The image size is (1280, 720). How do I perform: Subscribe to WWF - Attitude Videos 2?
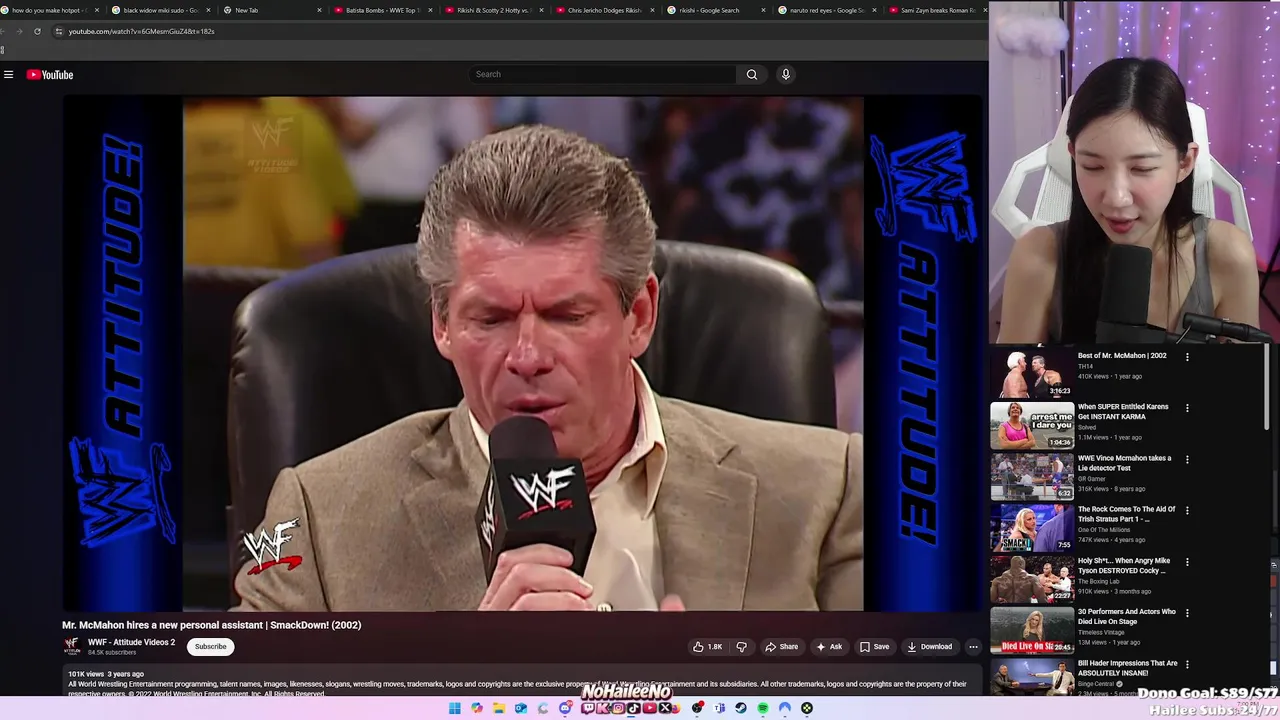coord(210,647)
